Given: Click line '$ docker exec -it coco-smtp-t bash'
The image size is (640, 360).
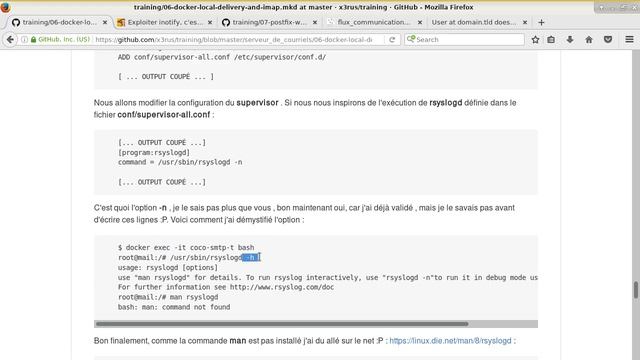Looking at the screenshot, I should coord(186,247).
